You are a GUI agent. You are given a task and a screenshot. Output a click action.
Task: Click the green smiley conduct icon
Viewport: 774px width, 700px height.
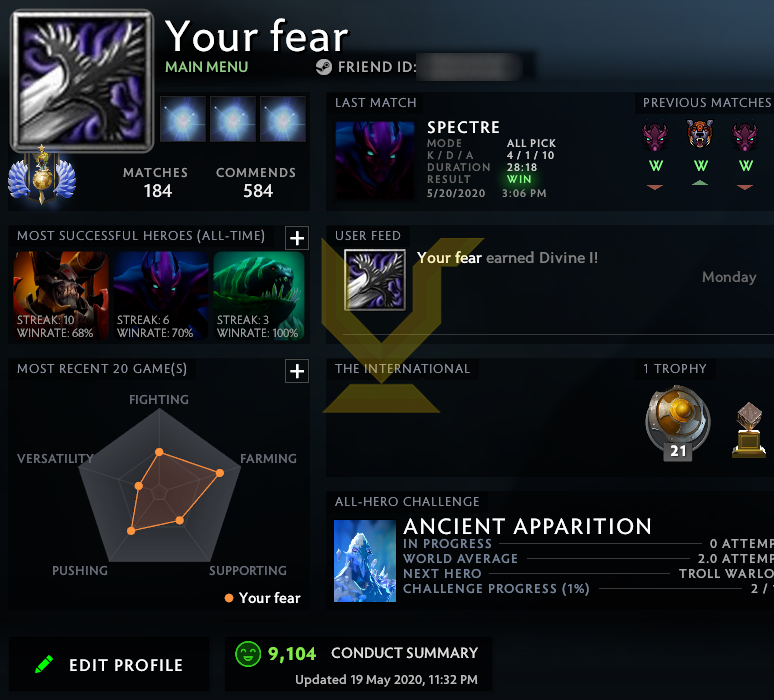click(x=248, y=654)
